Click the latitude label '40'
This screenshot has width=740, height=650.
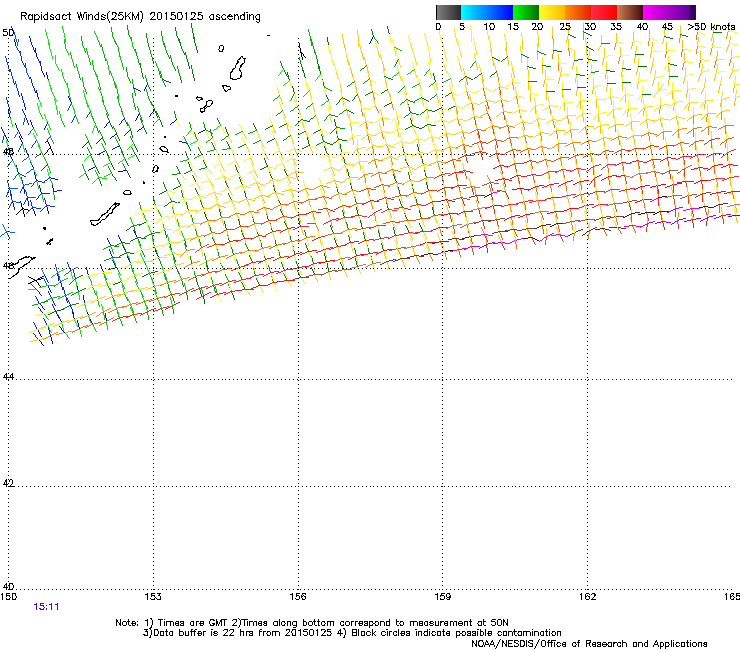pos(8,586)
